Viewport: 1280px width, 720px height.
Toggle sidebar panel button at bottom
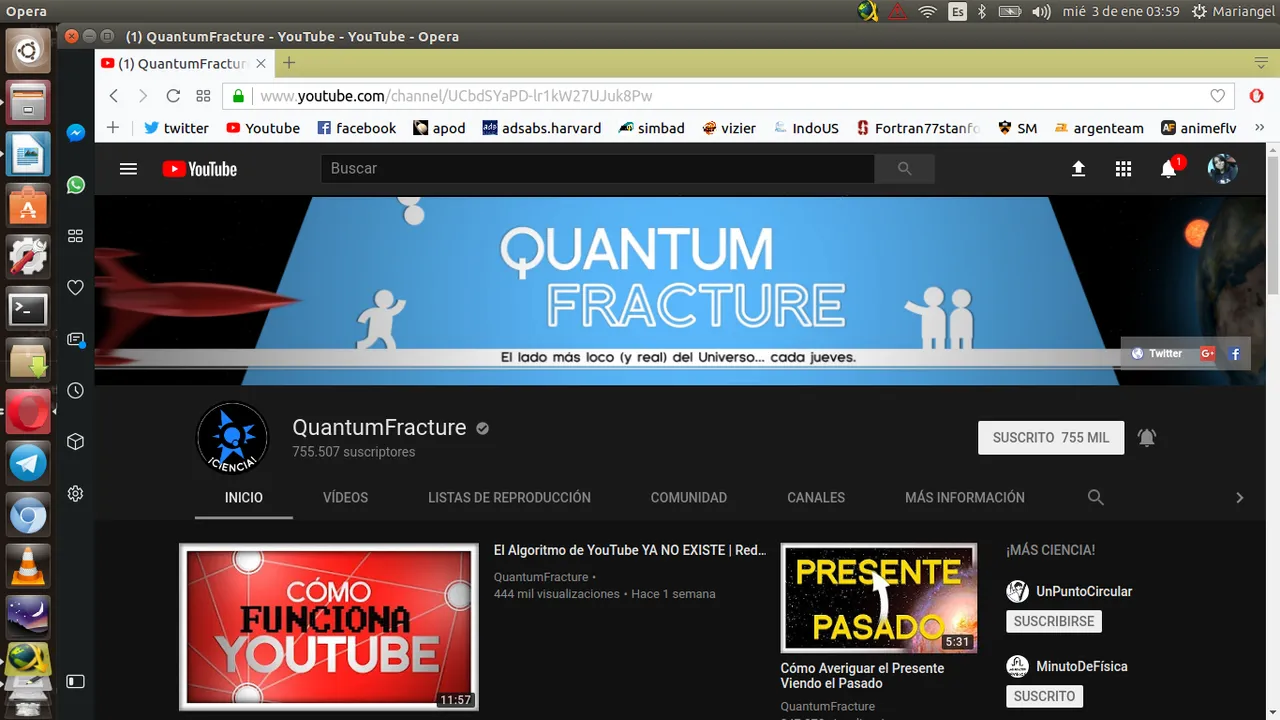coord(75,681)
